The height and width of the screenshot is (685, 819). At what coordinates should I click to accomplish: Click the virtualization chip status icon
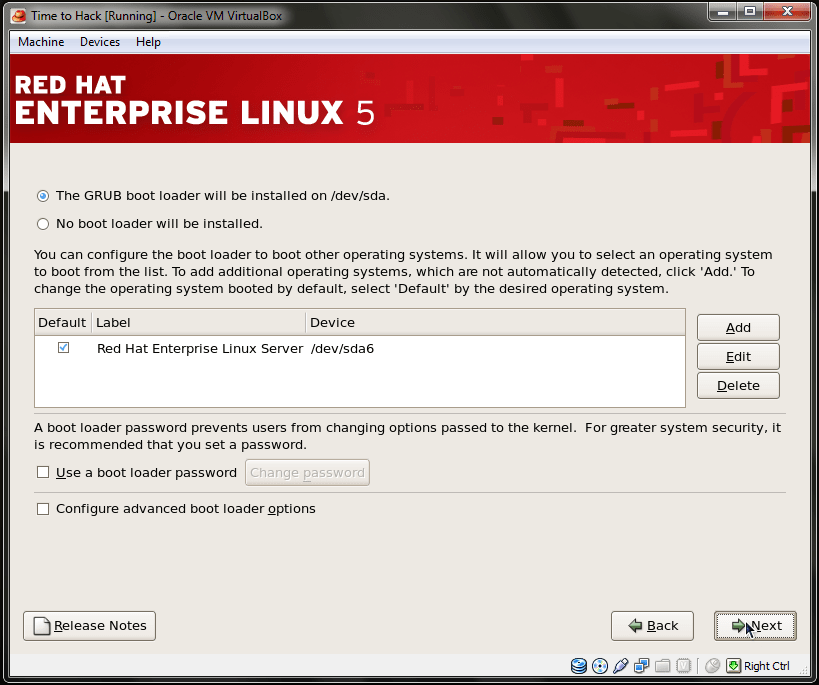[x=683, y=666]
